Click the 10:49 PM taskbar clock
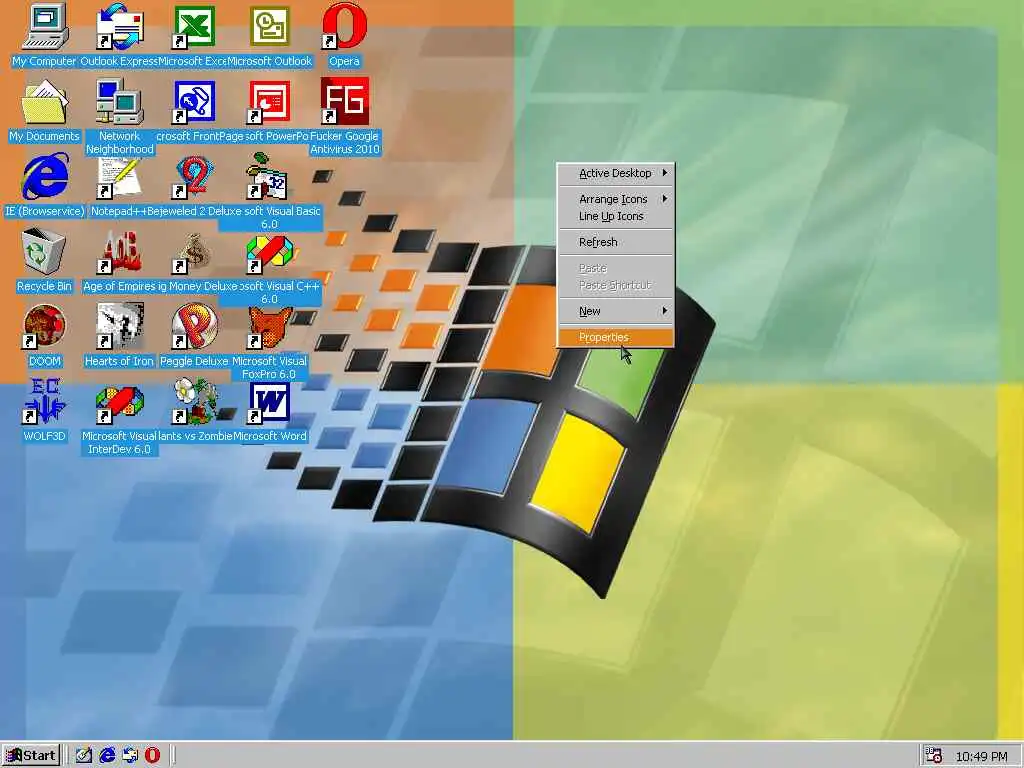The width and height of the screenshot is (1024, 768). coord(982,756)
